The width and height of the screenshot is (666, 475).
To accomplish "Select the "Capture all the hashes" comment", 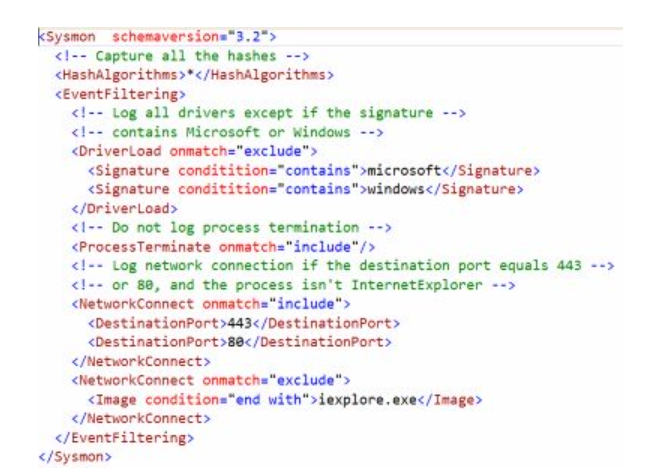I will point(182,56).
